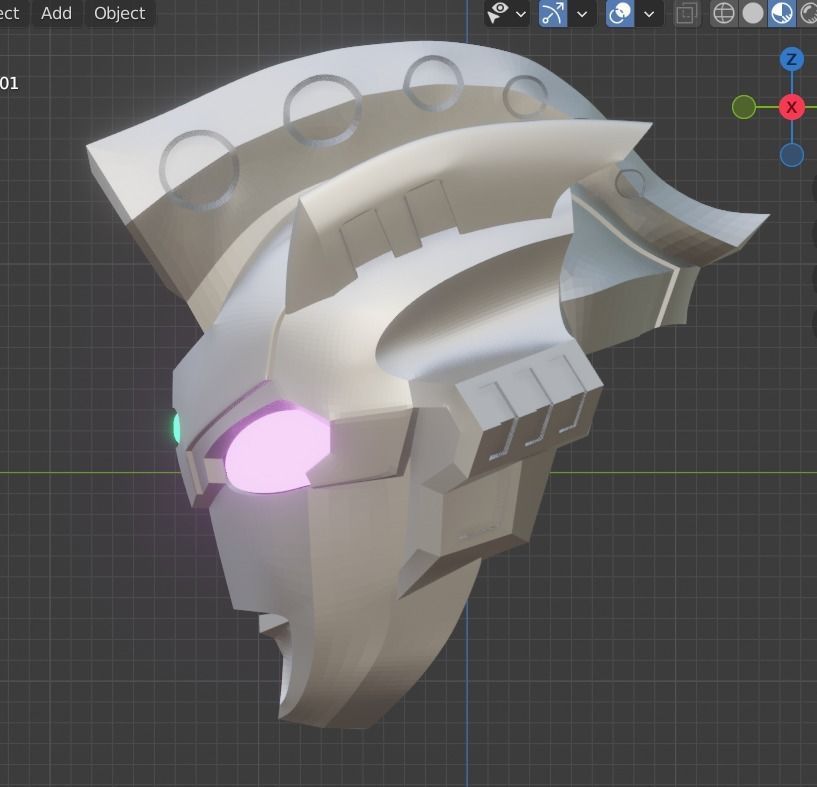Screen dimensions: 817x787
Task: Select the small green light on helmet front
Action: tap(177, 427)
